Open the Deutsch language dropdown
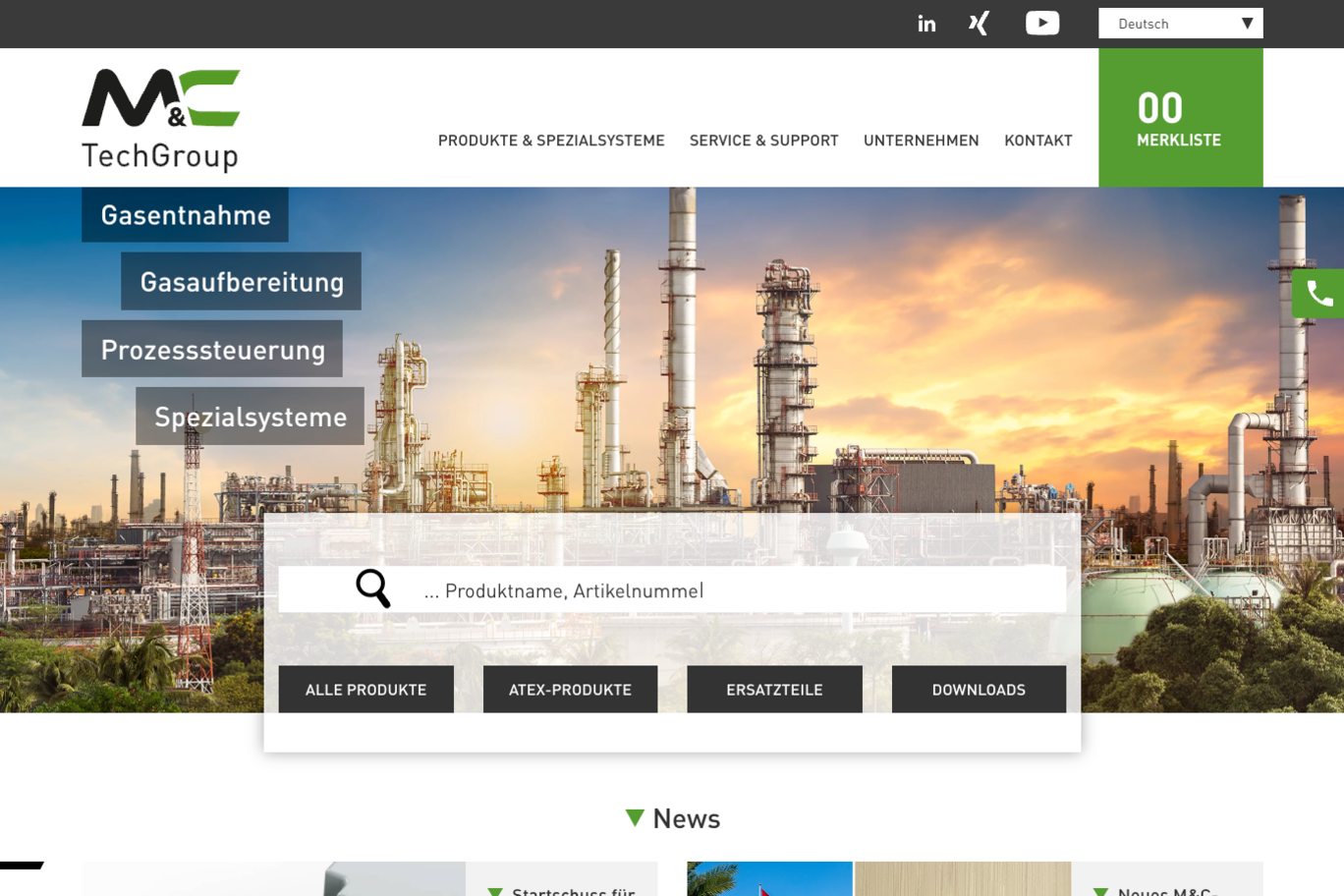Viewport: 1344px width, 896px height. pyautogui.click(x=1180, y=24)
